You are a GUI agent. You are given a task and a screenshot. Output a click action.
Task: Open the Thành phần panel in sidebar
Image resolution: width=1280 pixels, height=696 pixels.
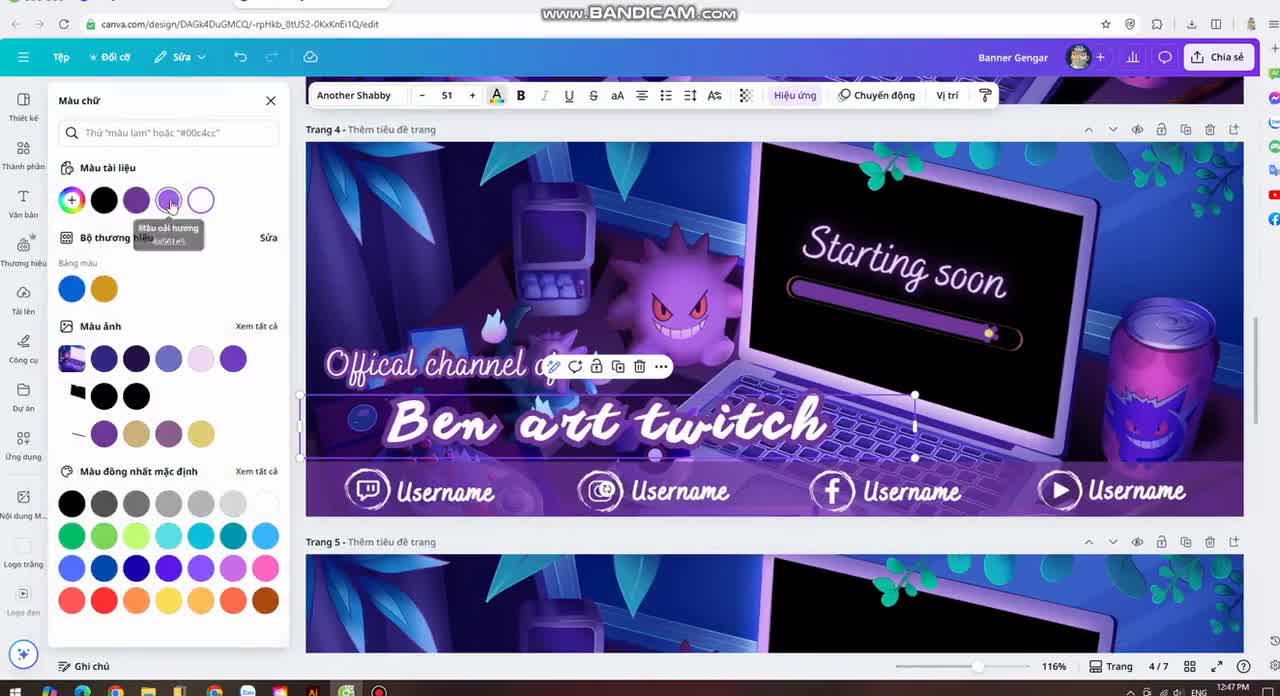pyautogui.click(x=22, y=150)
